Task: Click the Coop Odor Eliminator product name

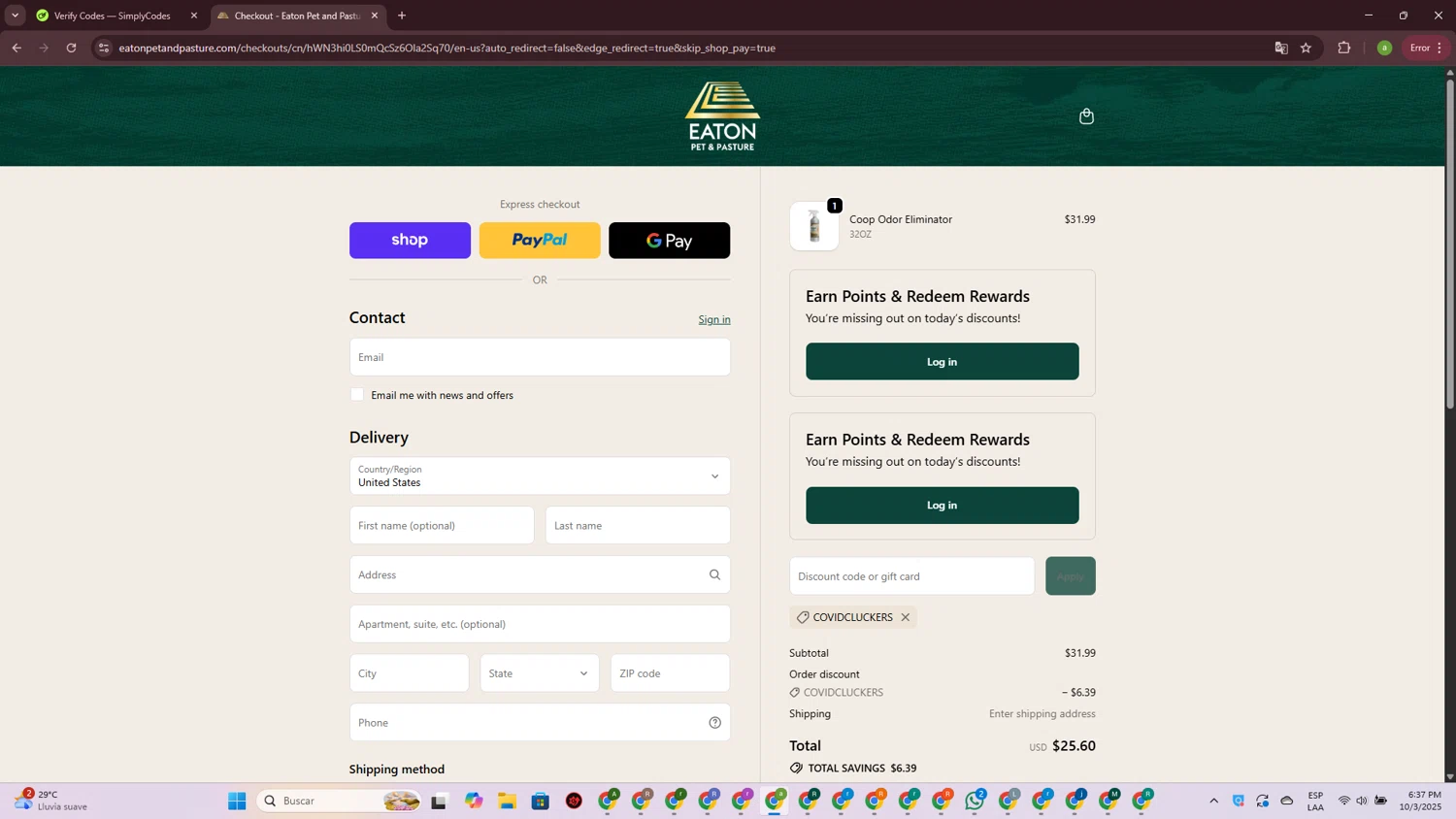Action: point(901,219)
